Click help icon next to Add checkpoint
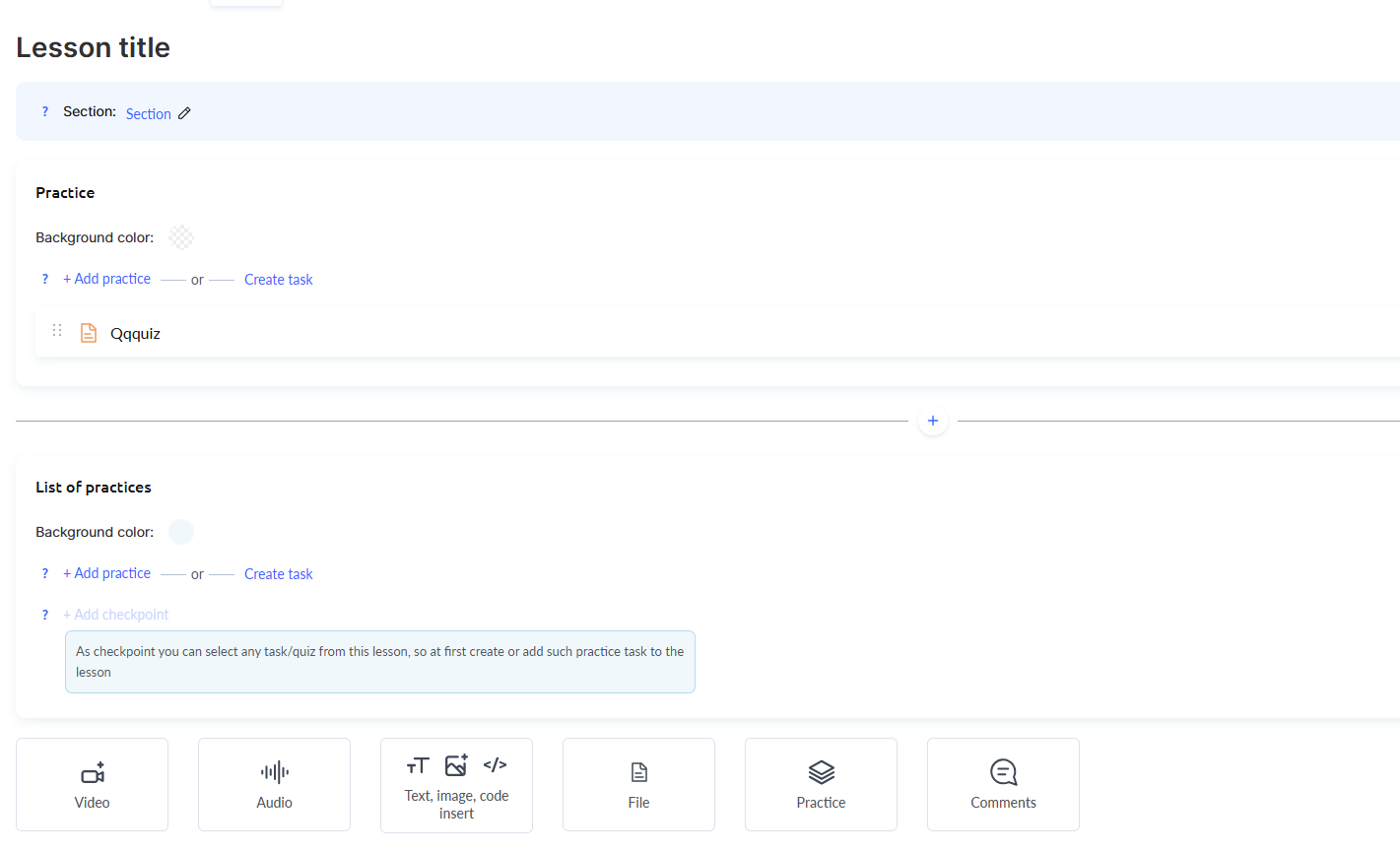The width and height of the screenshot is (1400, 852). coord(44,615)
